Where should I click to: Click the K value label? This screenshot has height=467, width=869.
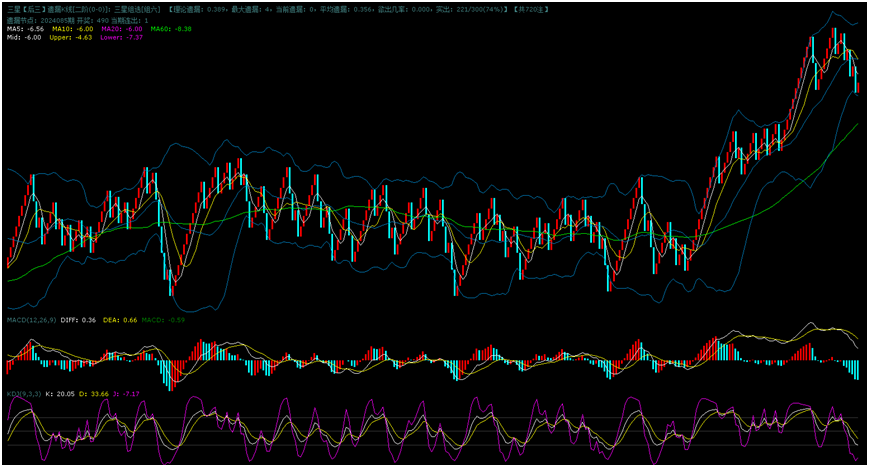(59, 394)
